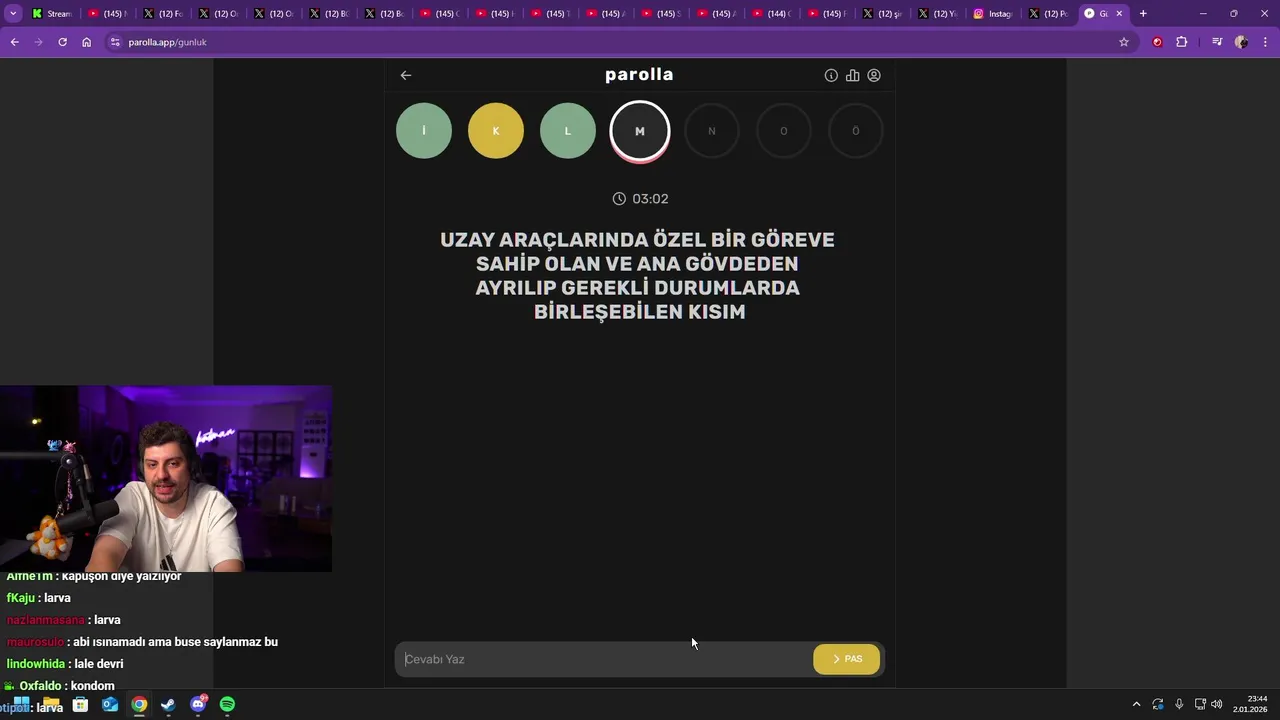Open the parolla user profile icon
Image resolution: width=1280 pixels, height=720 pixels.
click(874, 75)
